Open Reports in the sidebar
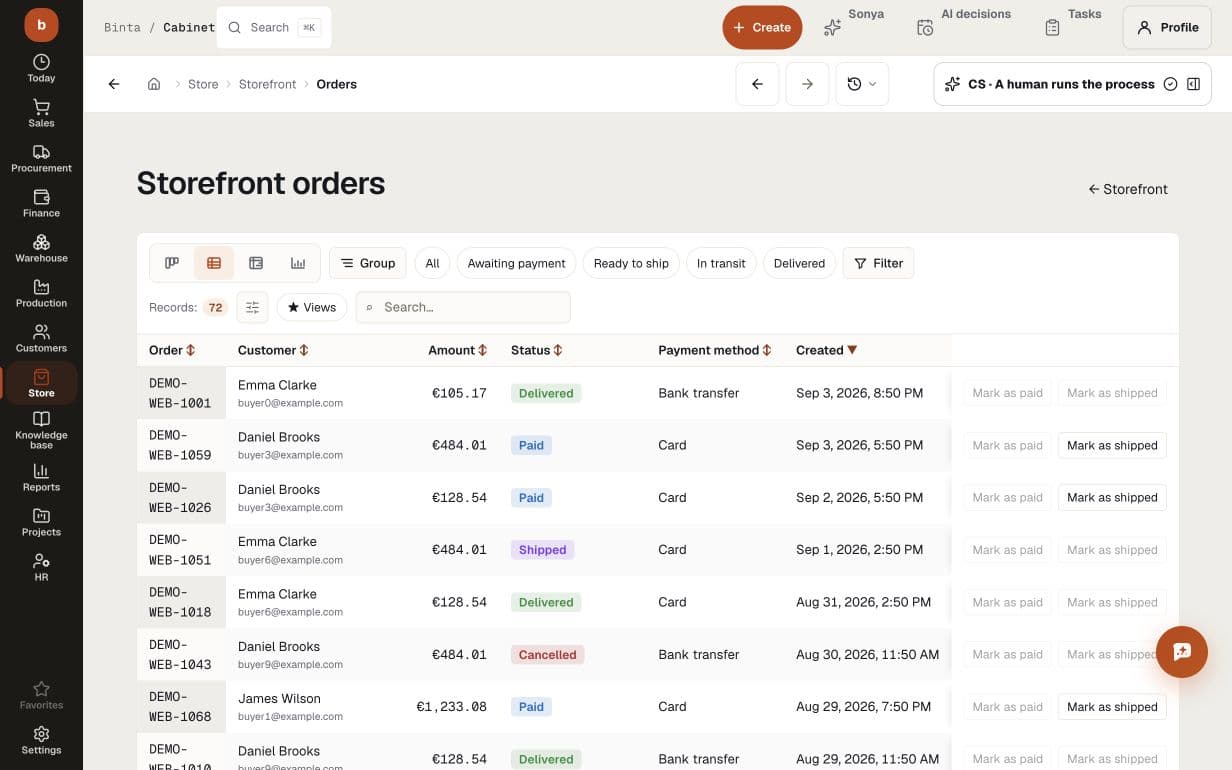This screenshot has height=770, width=1232. click(41, 477)
